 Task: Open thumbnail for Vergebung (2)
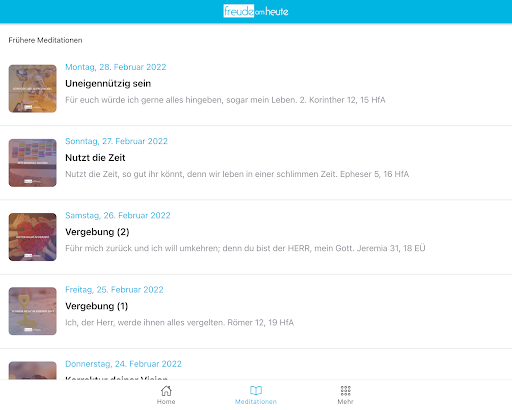32,237
